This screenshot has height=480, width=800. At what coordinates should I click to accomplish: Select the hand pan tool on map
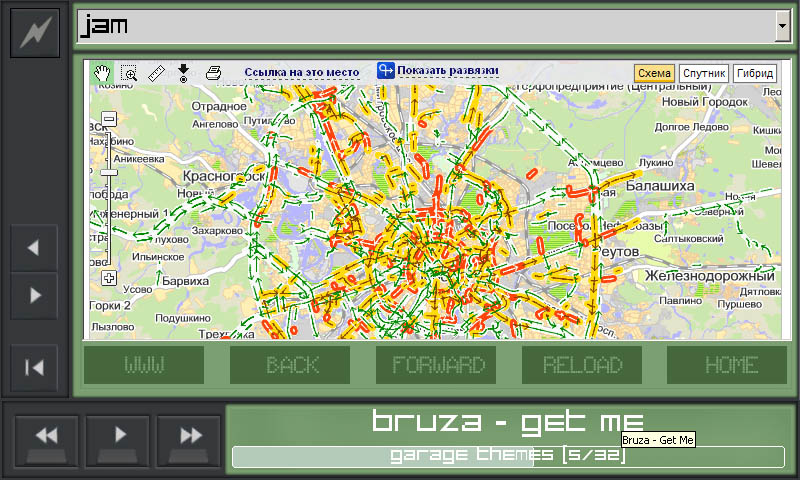pos(101,72)
